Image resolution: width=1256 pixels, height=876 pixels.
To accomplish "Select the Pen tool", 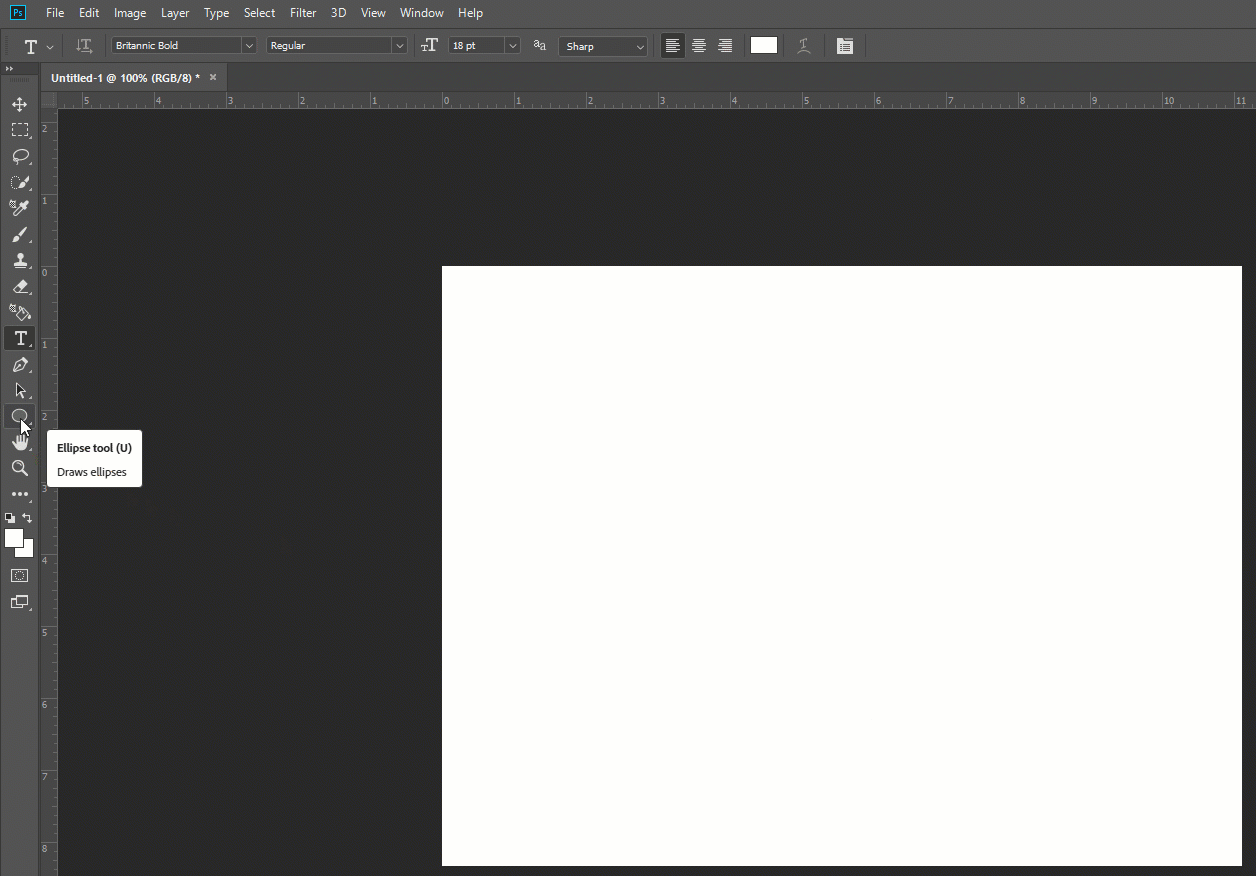I will tap(20, 364).
